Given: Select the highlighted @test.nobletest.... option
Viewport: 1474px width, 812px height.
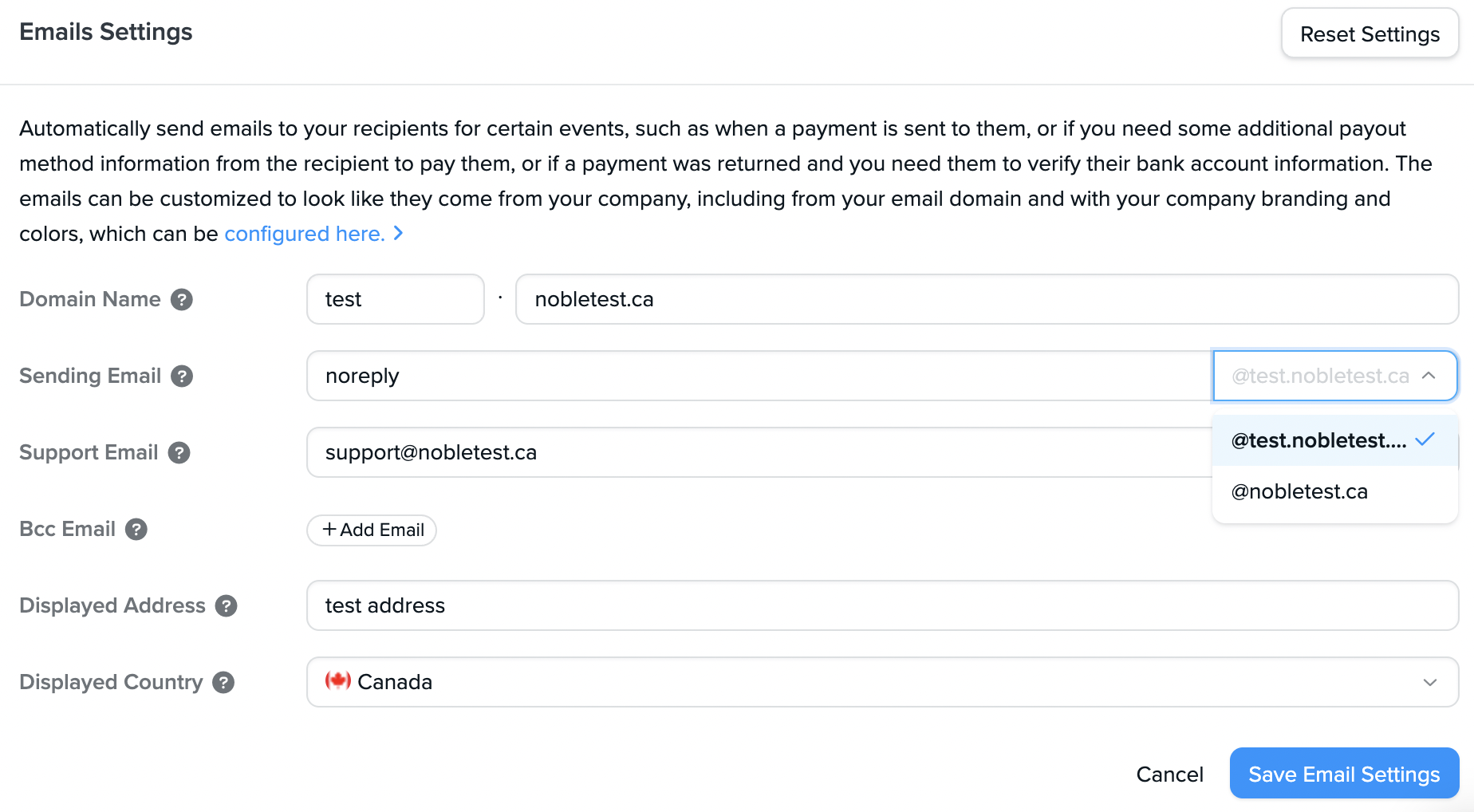Looking at the screenshot, I should 1317,440.
